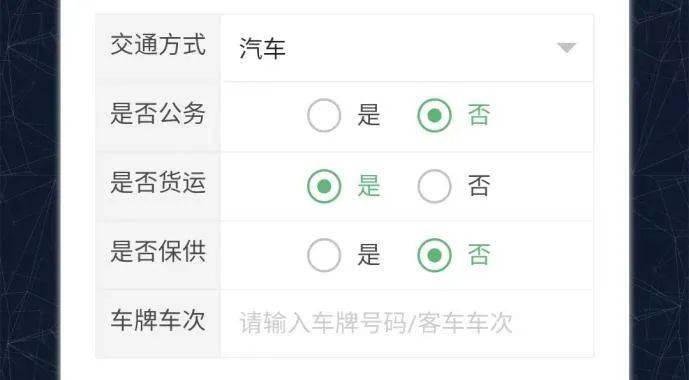Click the 交通方式 row label

pyautogui.click(x=158, y=45)
